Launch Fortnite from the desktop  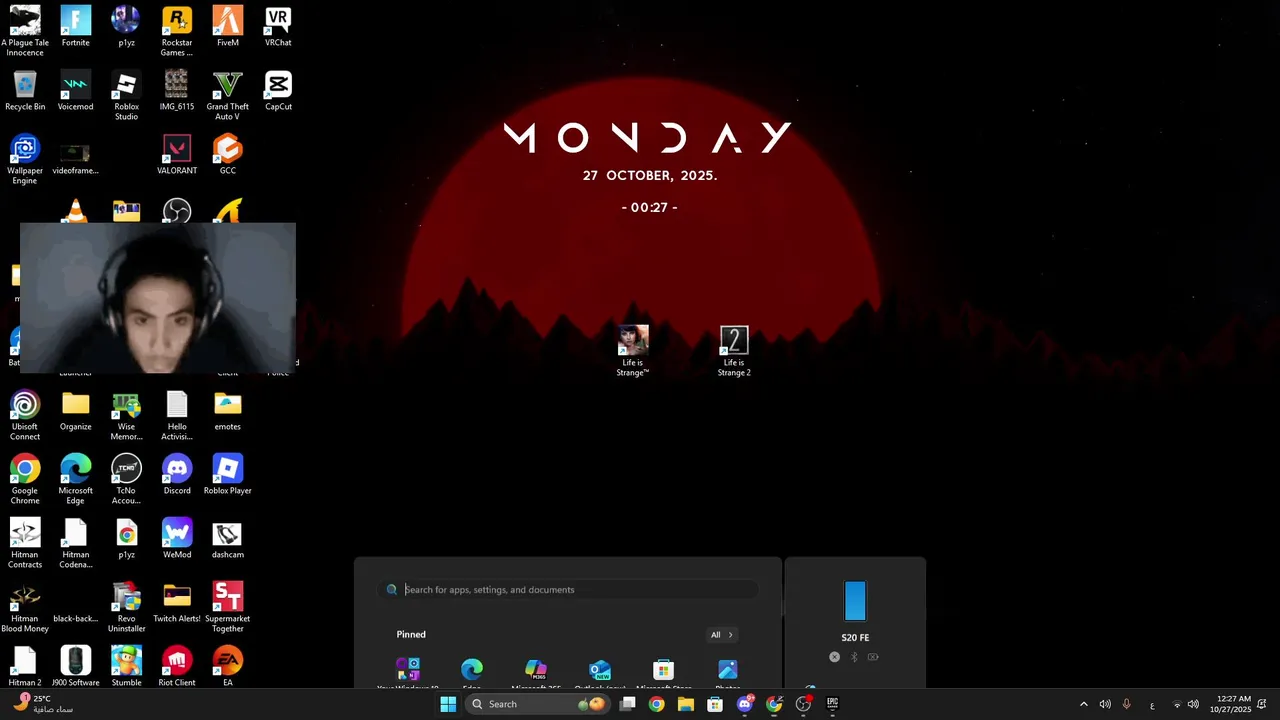[76, 27]
